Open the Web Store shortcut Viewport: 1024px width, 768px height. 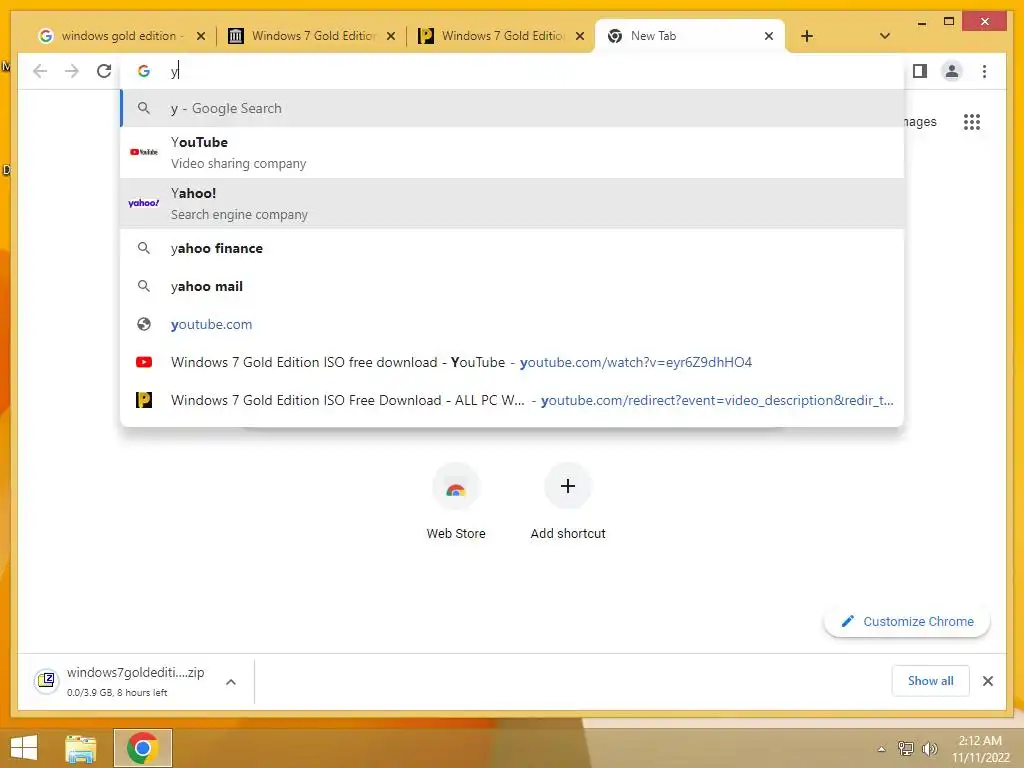456,502
